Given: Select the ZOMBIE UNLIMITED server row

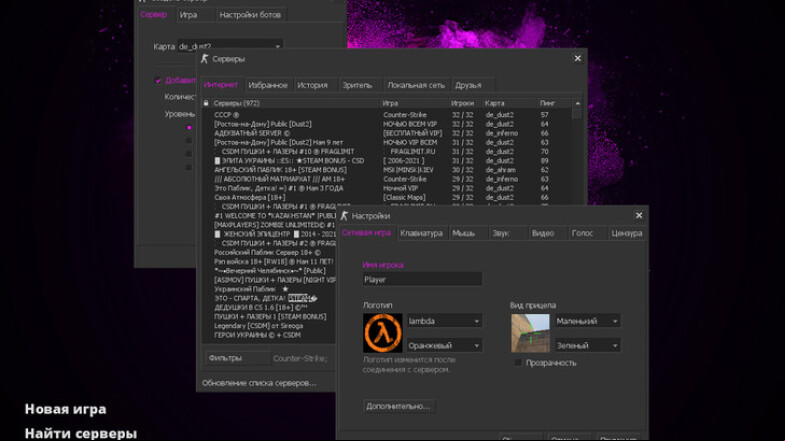Looking at the screenshot, I should tap(269, 225).
